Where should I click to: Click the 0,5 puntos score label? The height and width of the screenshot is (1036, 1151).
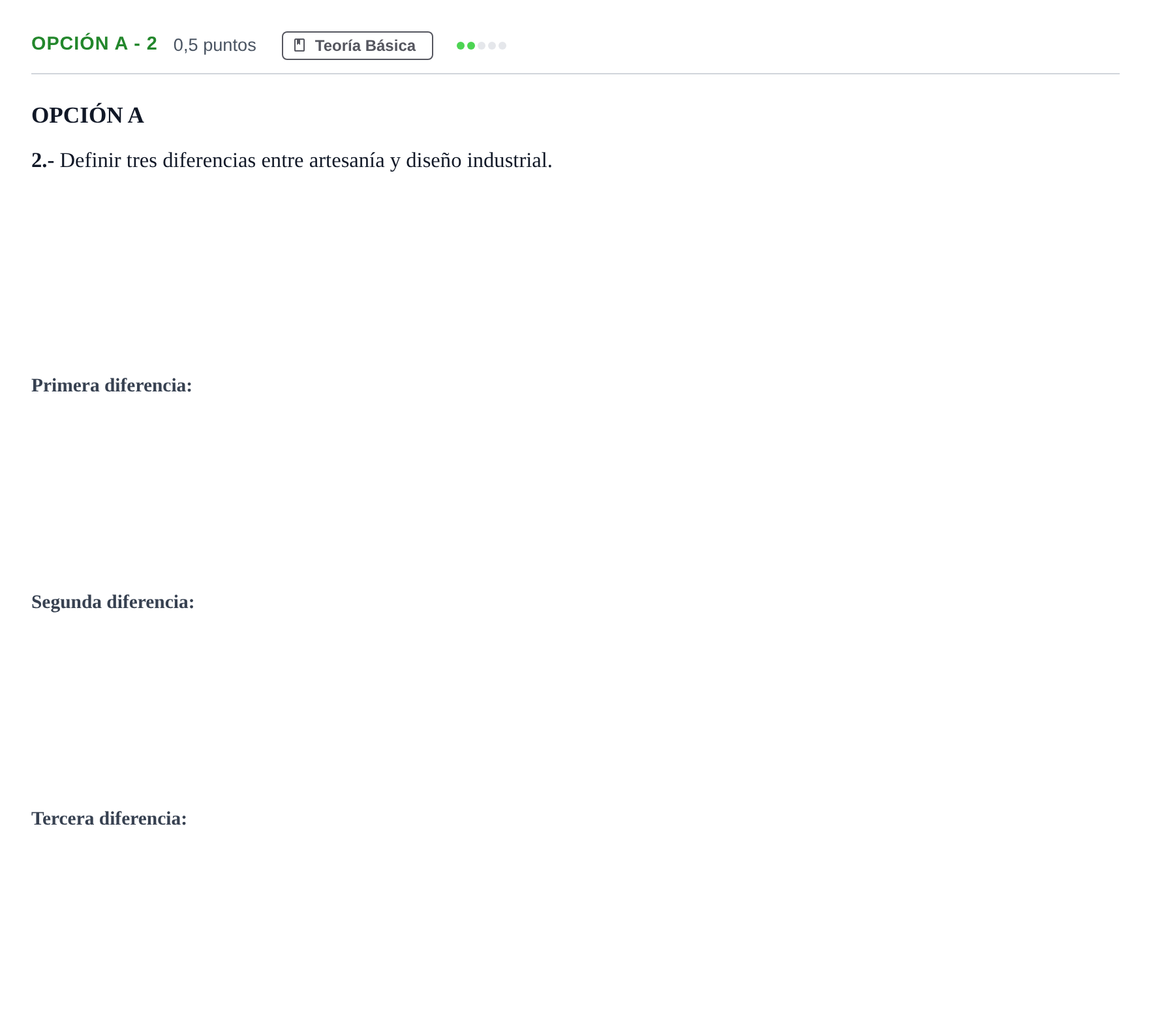[215, 45]
